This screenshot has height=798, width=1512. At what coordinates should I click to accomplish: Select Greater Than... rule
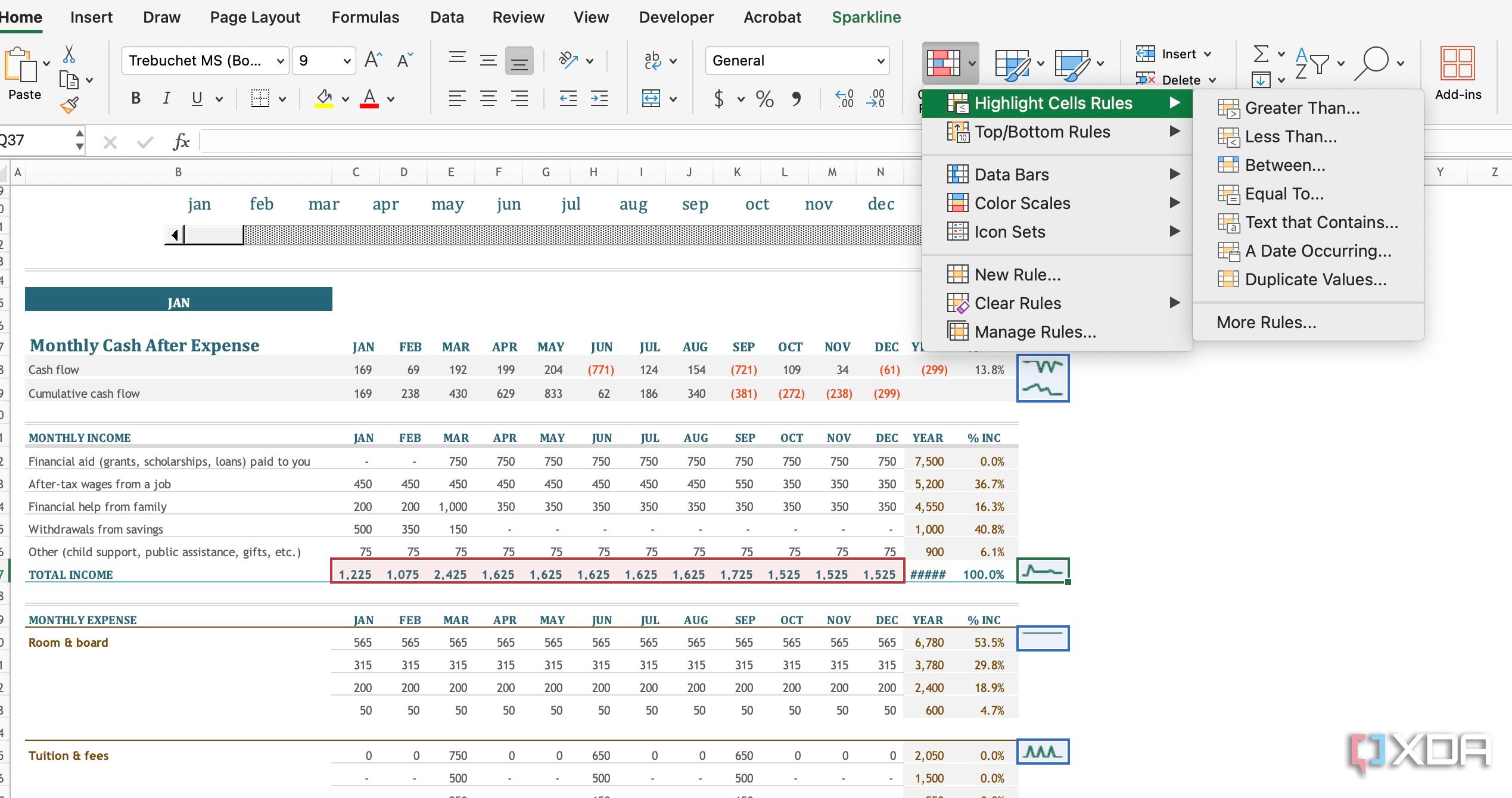(x=1308, y=108)
